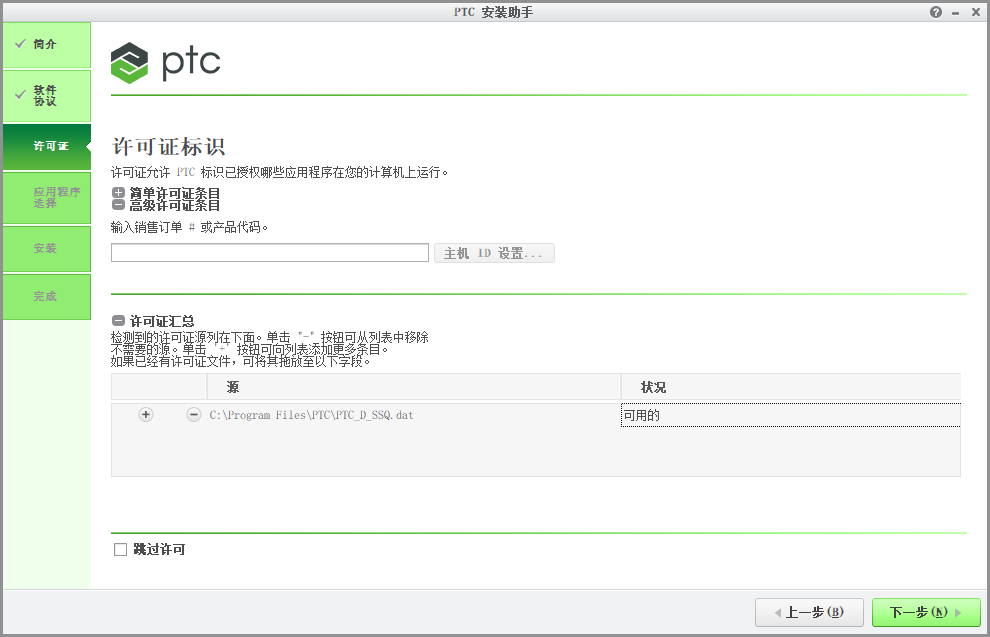Select 安装 step in sidebar

pos(47,249)
